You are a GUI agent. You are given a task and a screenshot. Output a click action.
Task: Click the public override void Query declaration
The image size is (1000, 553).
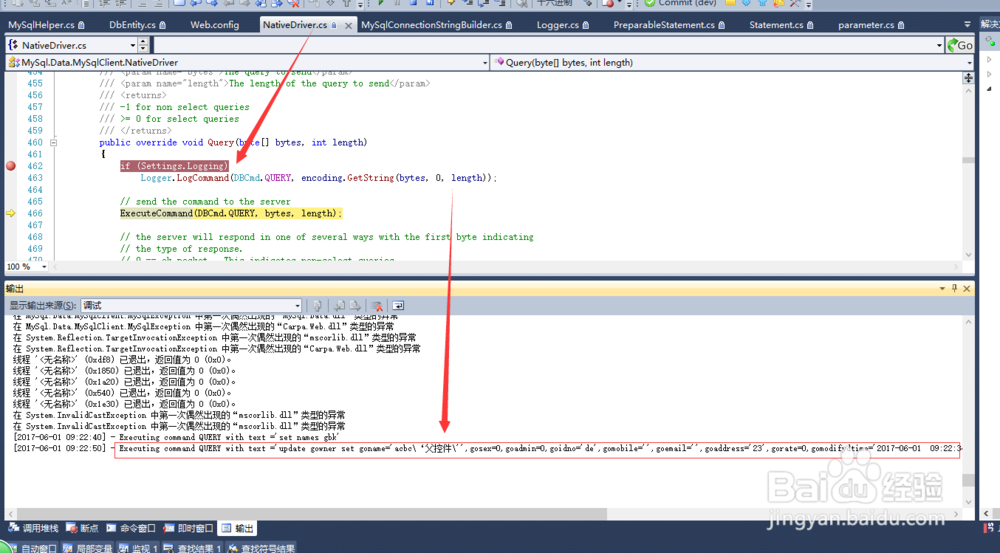click(233, 142)
